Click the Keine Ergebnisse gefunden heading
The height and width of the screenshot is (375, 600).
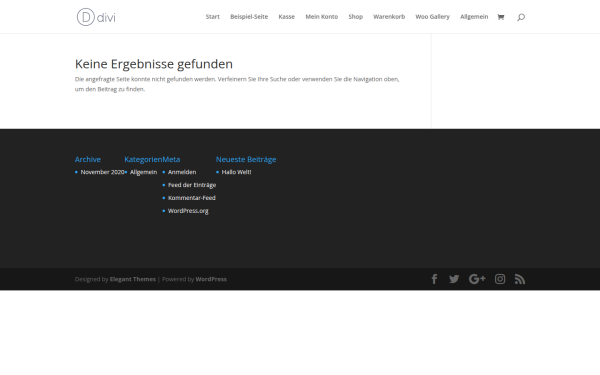(x=154, y=64)
